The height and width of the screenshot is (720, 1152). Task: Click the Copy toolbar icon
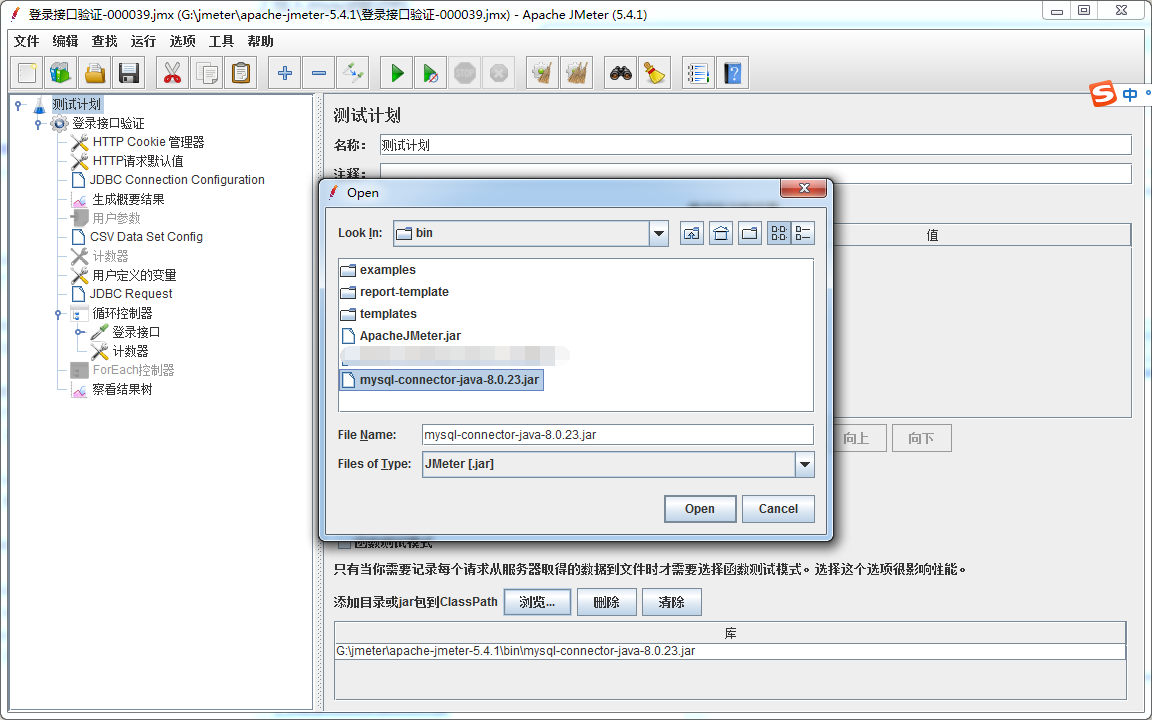click(x=206, y=73)
